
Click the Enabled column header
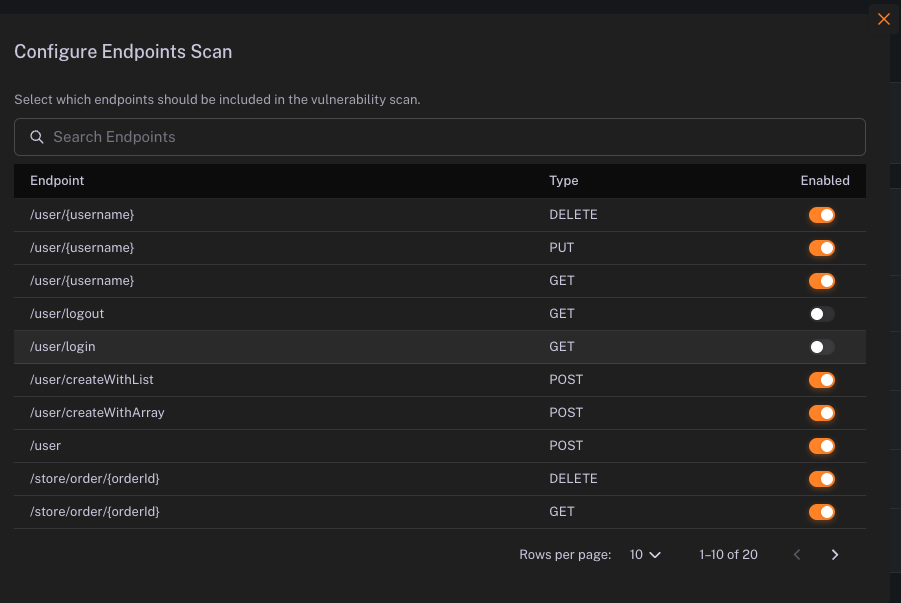825,180
